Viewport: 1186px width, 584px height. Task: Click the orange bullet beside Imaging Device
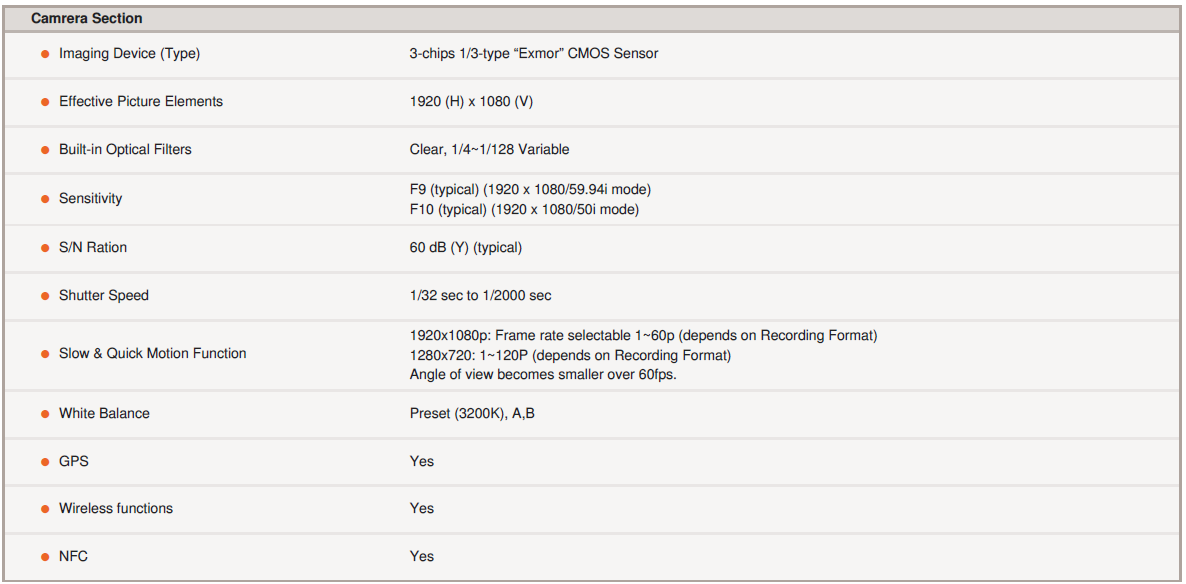[45, 54]
